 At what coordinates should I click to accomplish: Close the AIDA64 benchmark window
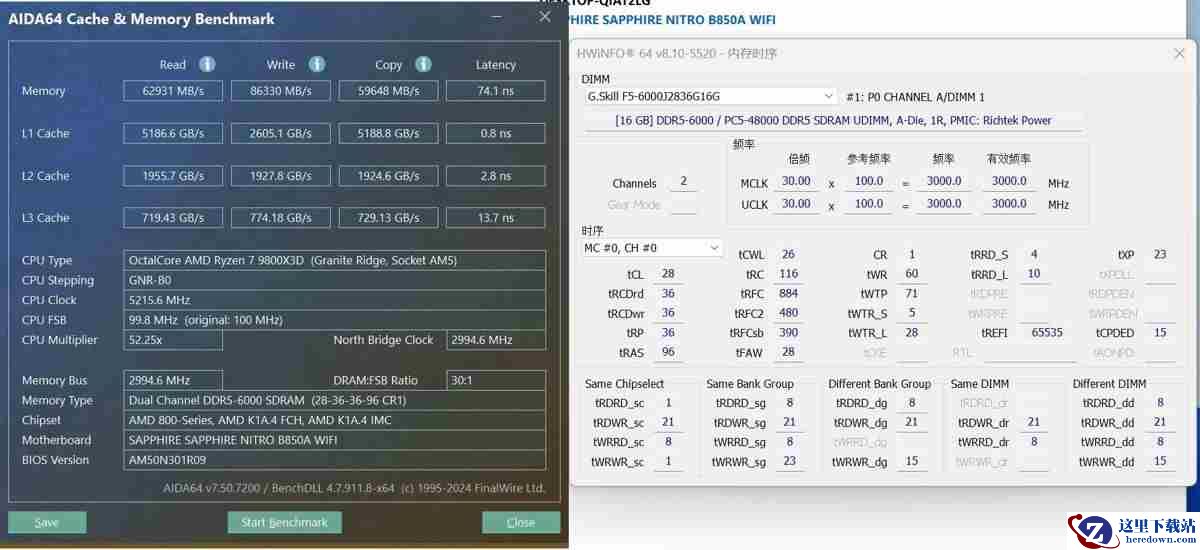pos(545,17)
